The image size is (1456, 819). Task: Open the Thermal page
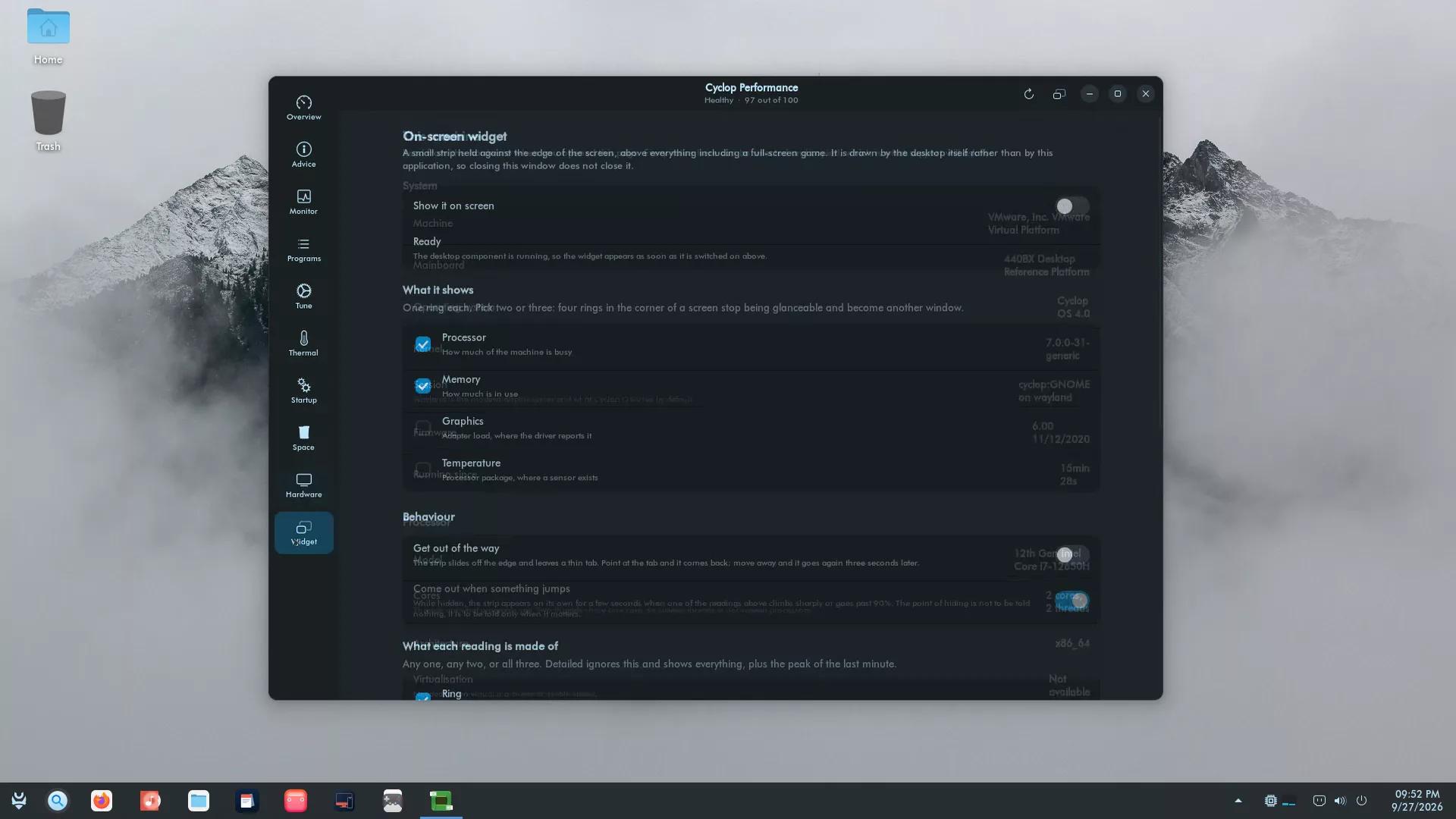[x=303, y=343]
